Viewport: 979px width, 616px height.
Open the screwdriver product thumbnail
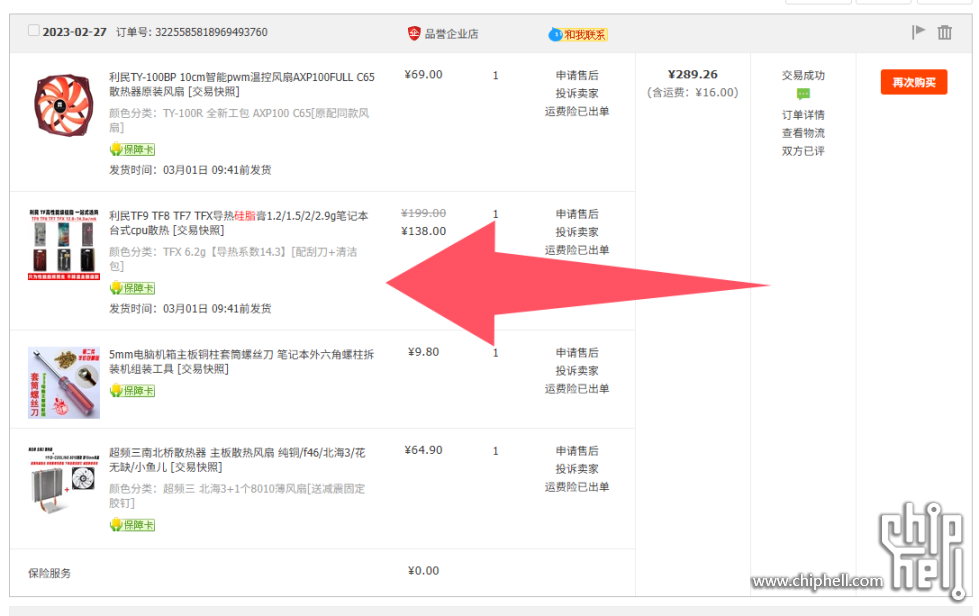click(64, 383)
